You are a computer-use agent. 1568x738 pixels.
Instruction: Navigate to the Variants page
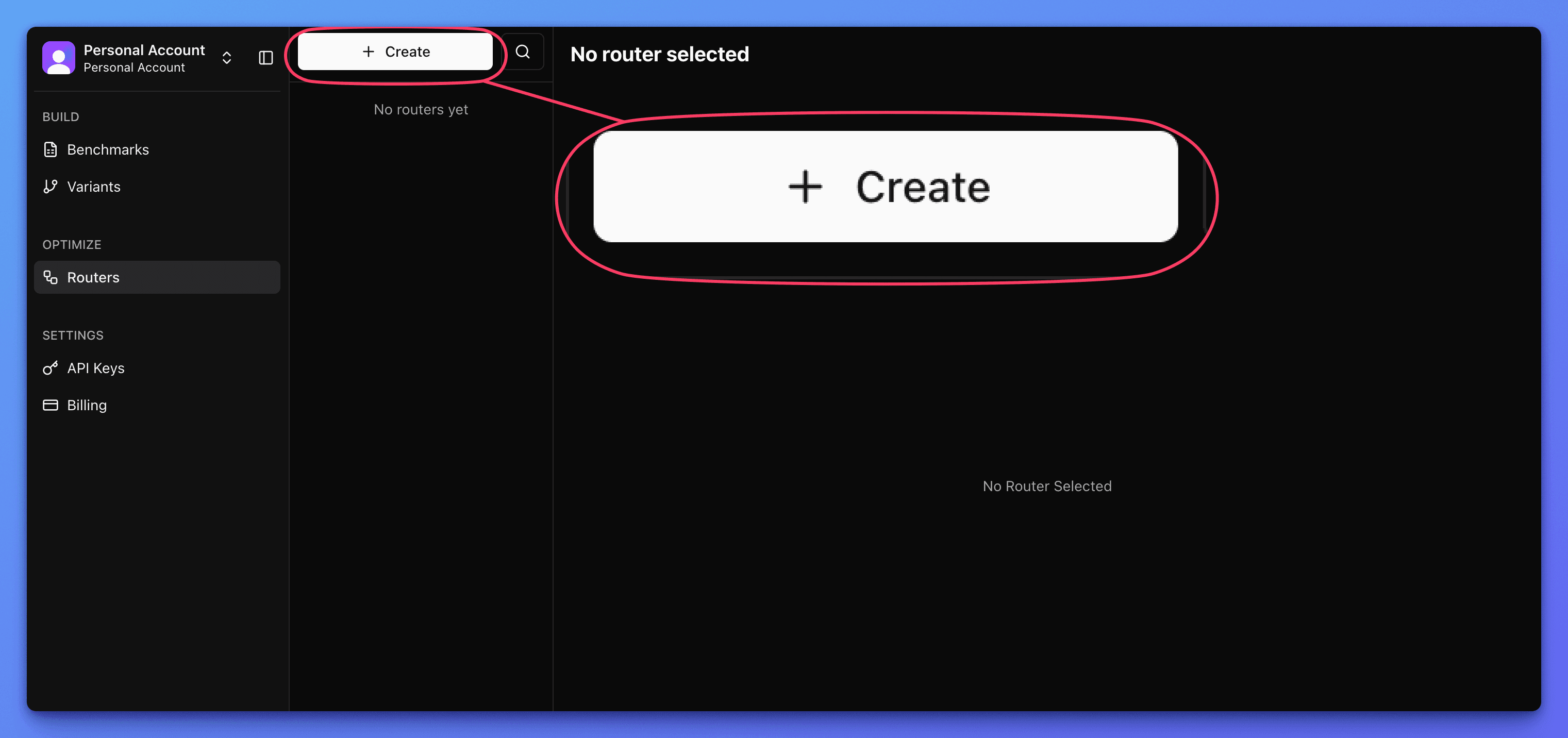pyautogui.click(x=94, y=187)
